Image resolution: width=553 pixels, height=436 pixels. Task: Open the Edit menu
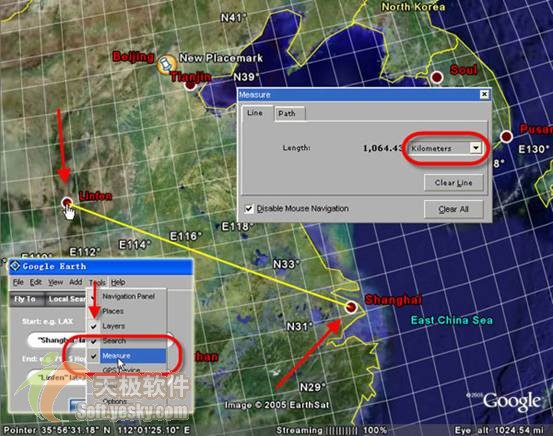tap(36, 282)
